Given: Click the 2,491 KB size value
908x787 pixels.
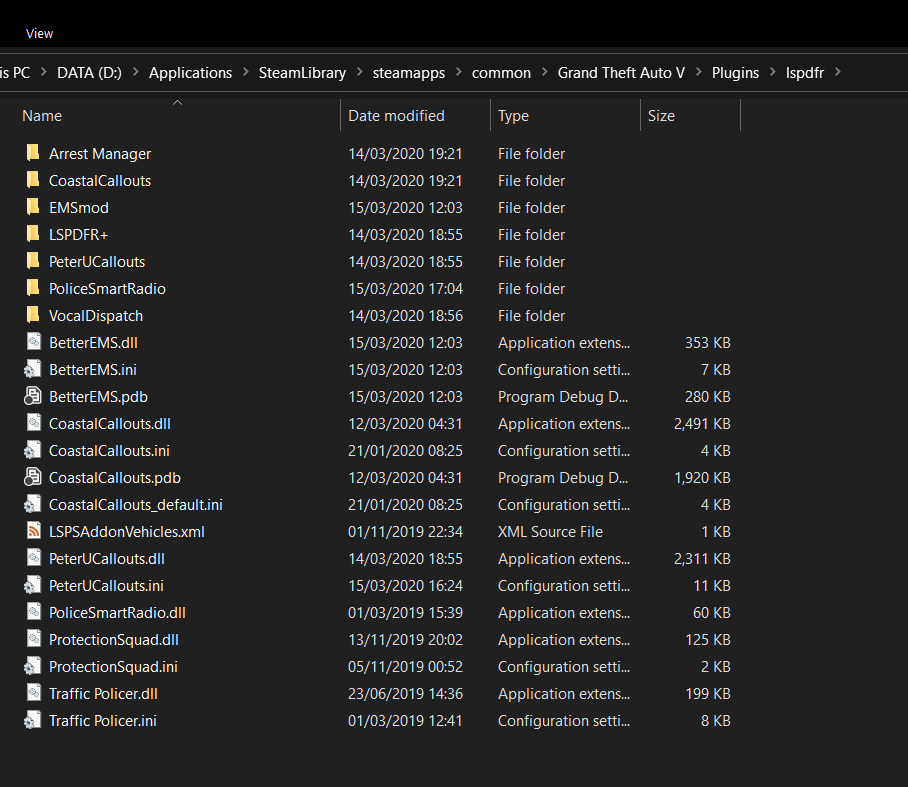Looking at the screenshot, I should tap(702, 424).
